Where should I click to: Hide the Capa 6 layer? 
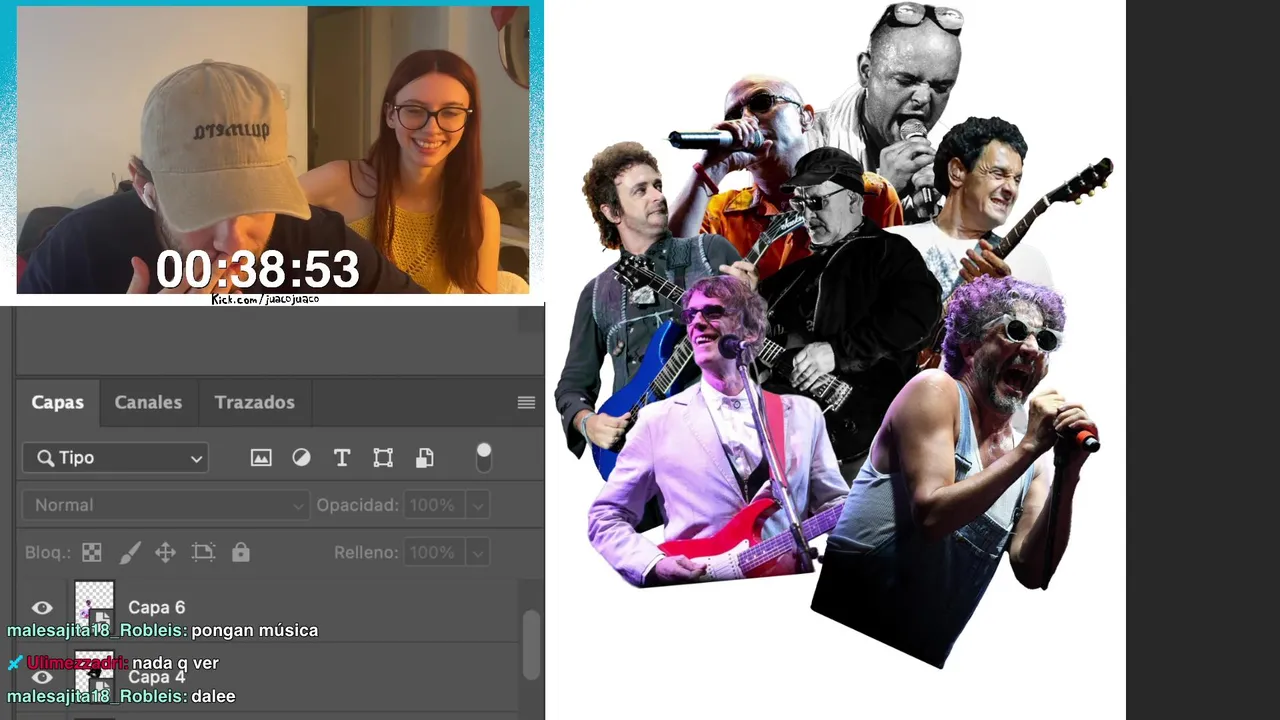[42, 607]
